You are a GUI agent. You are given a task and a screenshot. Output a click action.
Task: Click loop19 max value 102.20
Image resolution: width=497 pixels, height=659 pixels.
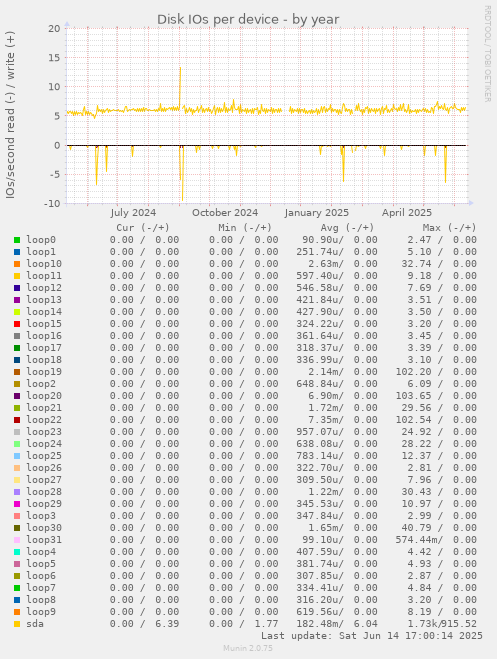point(413,372)
